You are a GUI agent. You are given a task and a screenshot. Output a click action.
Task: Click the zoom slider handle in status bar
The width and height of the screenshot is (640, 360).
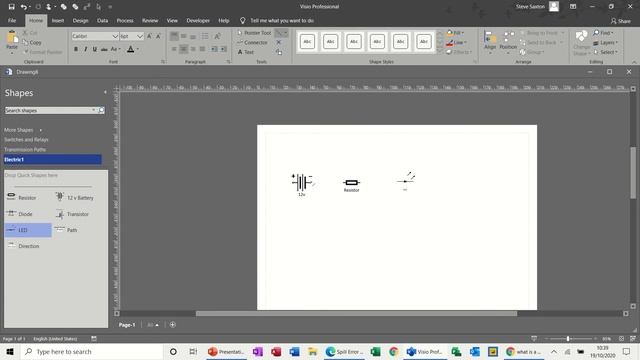568,339
